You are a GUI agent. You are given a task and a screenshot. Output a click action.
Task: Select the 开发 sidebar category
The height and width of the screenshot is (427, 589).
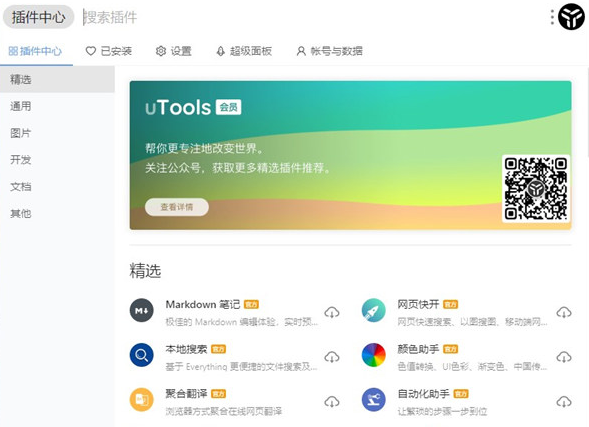tap(57, 160)
